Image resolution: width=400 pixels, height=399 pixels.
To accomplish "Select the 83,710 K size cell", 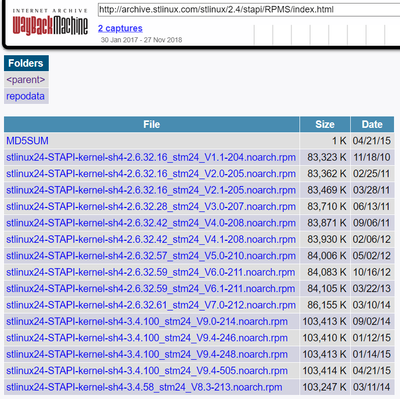I will pyautogui.click(x=325, y=206).
